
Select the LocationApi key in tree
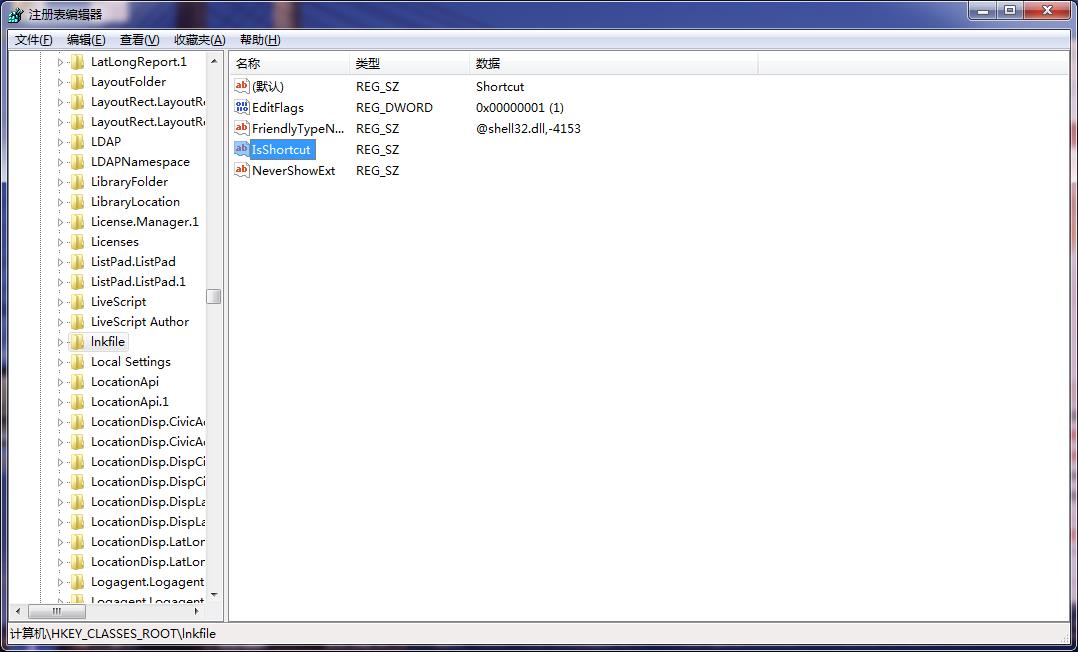click(125, 382)
